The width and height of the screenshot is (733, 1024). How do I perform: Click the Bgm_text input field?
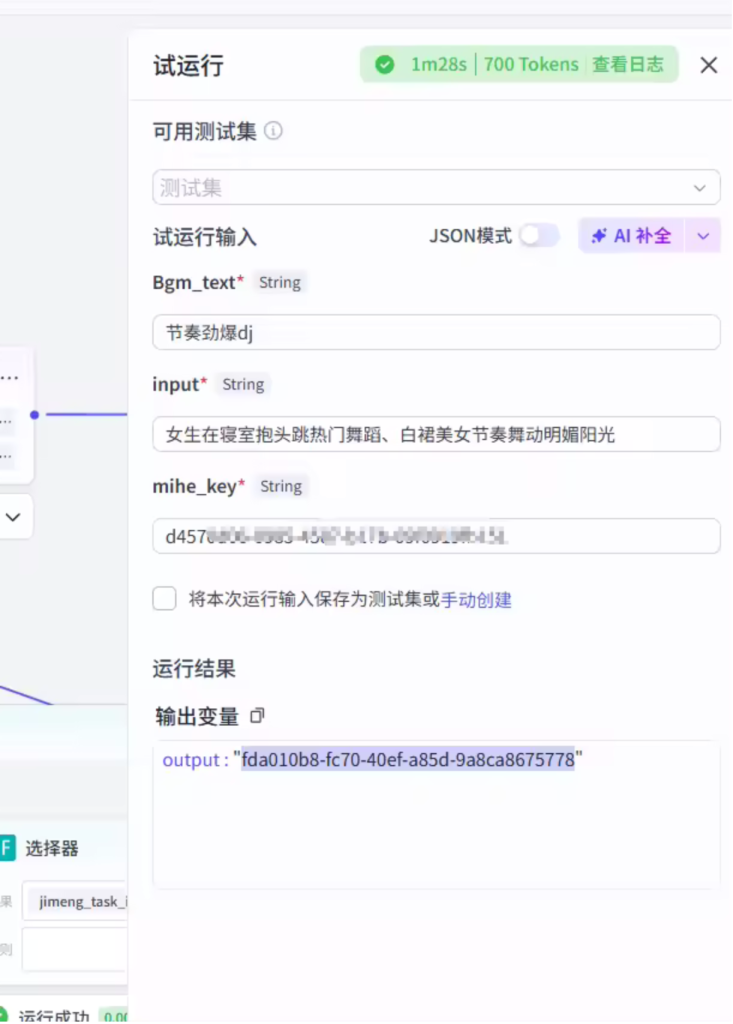click(x=436, y=333)
